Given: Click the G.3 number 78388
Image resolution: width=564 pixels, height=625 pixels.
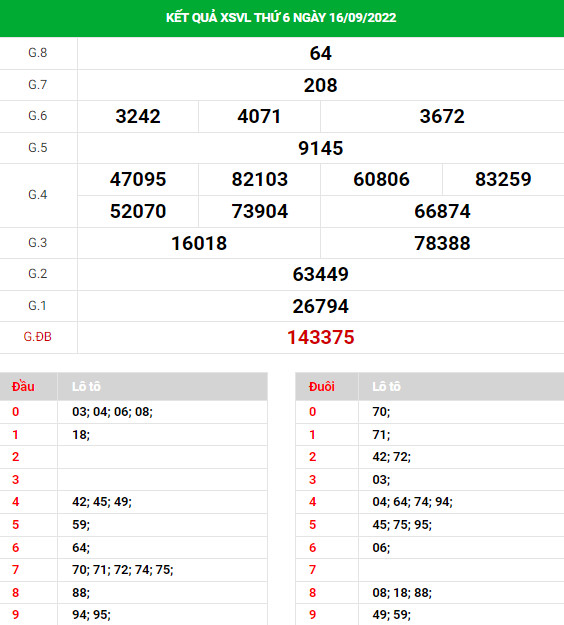Looking at the screenshot, I should 442,243.
